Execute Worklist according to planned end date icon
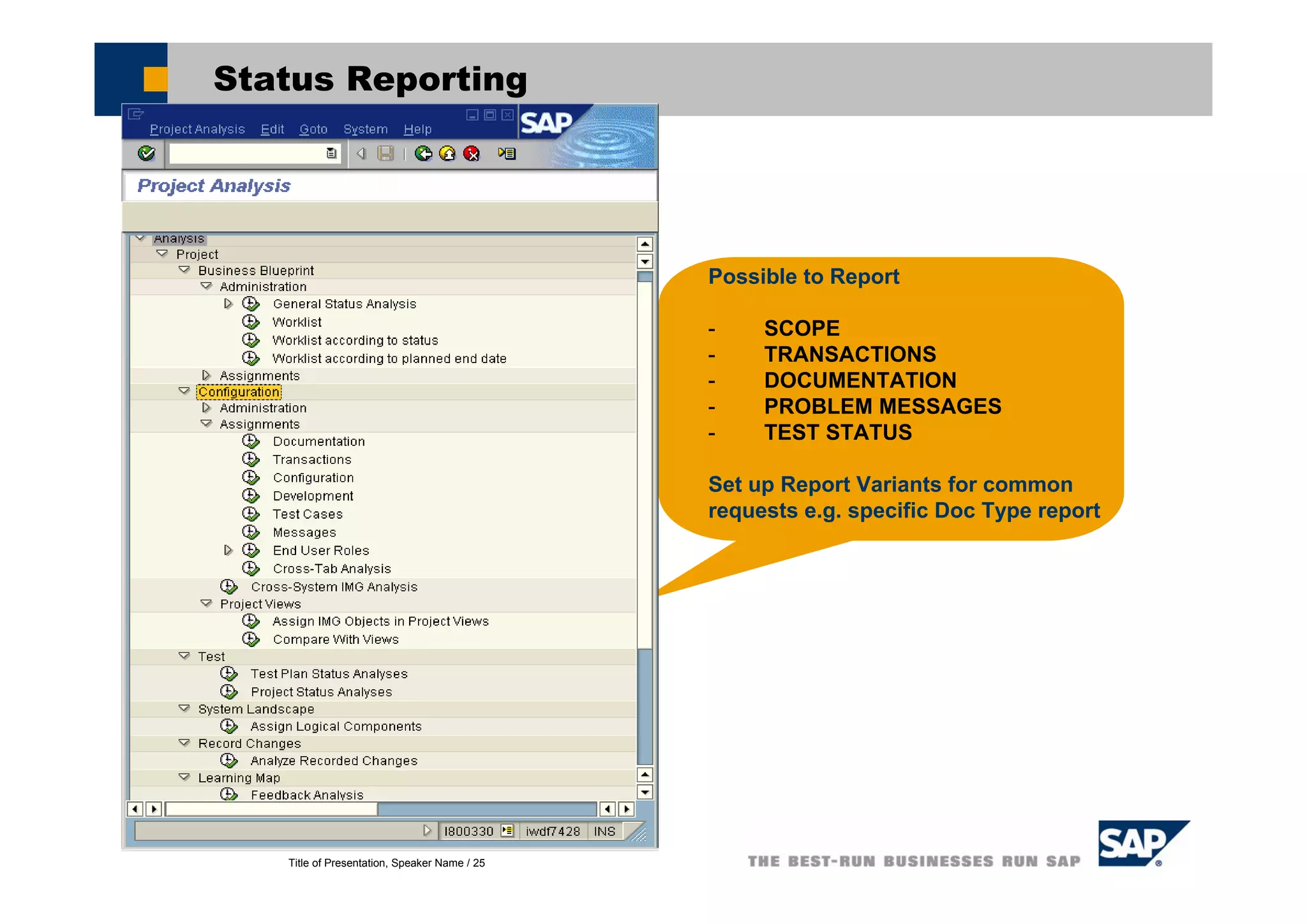This screenshot has width=1307, height=924. pyautogui.click(x=251, y=358)
